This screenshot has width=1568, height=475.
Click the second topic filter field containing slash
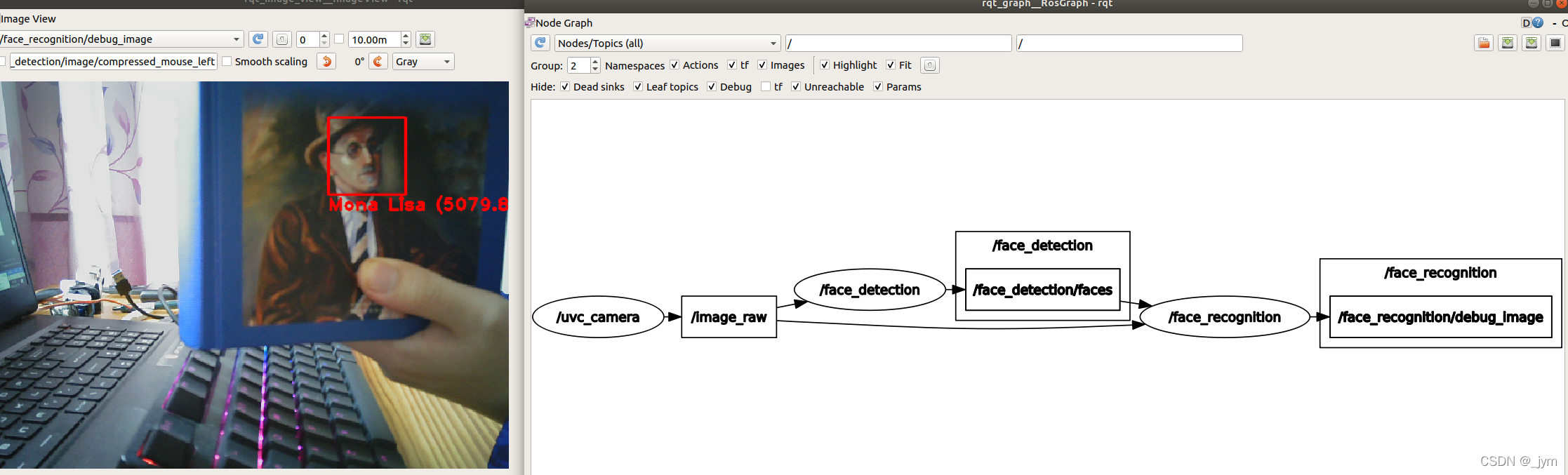coord(1129,44)
